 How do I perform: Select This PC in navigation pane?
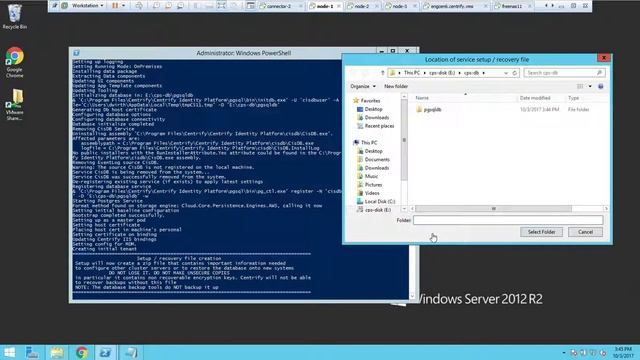[365, 142]
